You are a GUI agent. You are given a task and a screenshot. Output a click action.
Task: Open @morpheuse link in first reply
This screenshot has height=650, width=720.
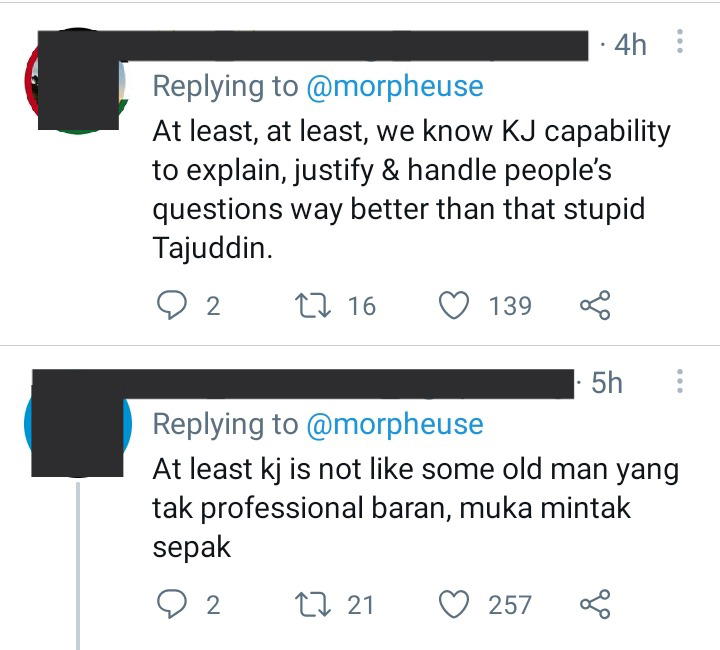tap(394, 86)
